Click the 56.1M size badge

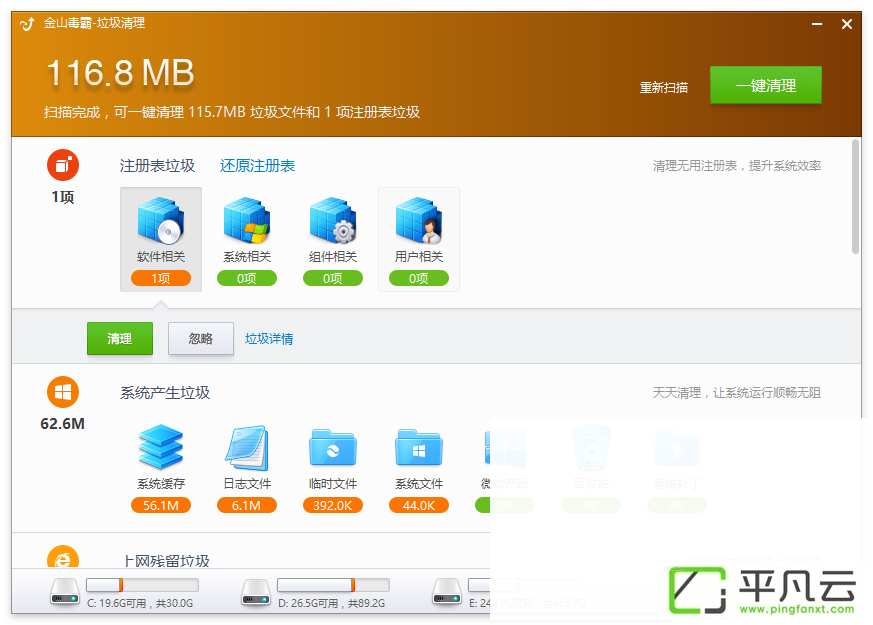coord(161,505)
